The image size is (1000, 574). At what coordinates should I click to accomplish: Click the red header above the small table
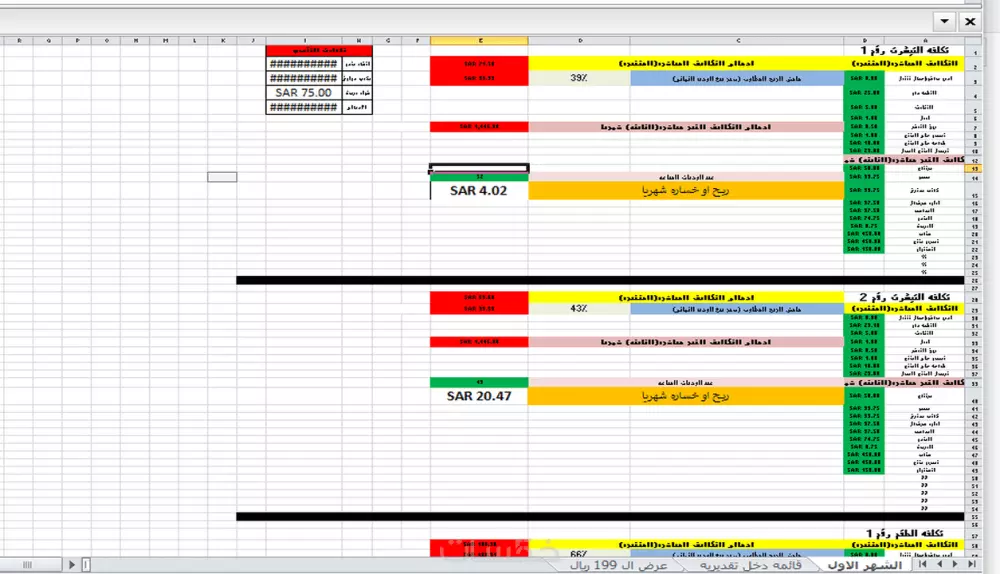coord(319,50)
